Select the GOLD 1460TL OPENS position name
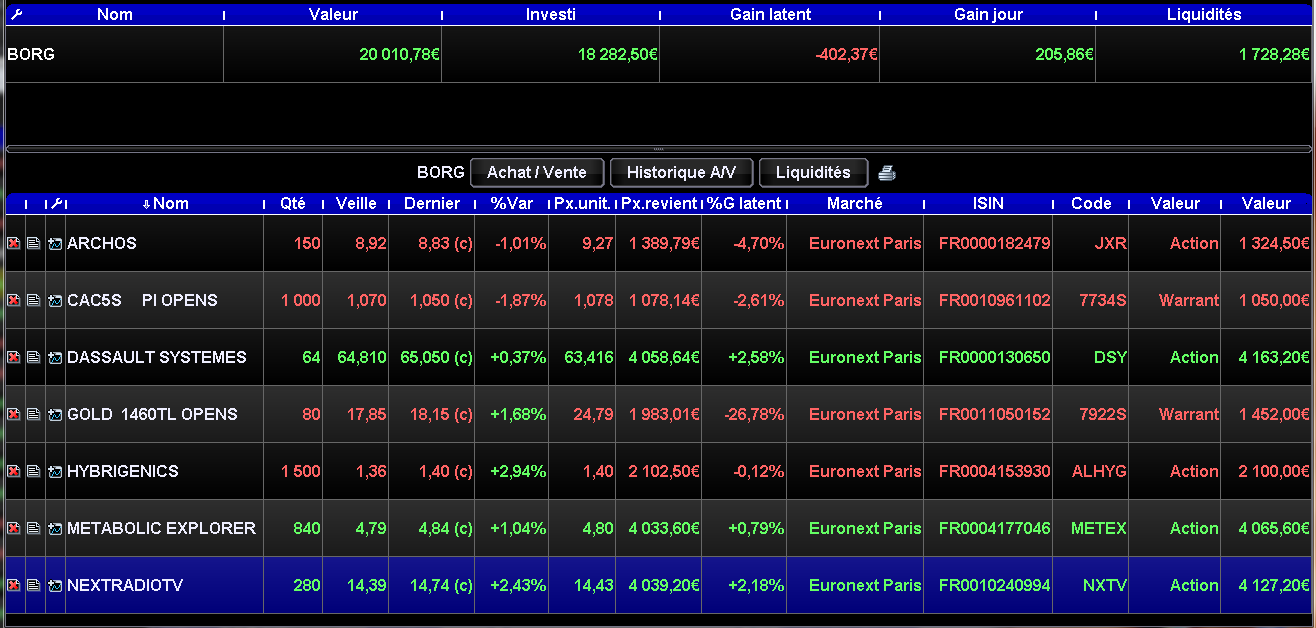This screenshot has width=1316, height=628. (x=152, y=414)
